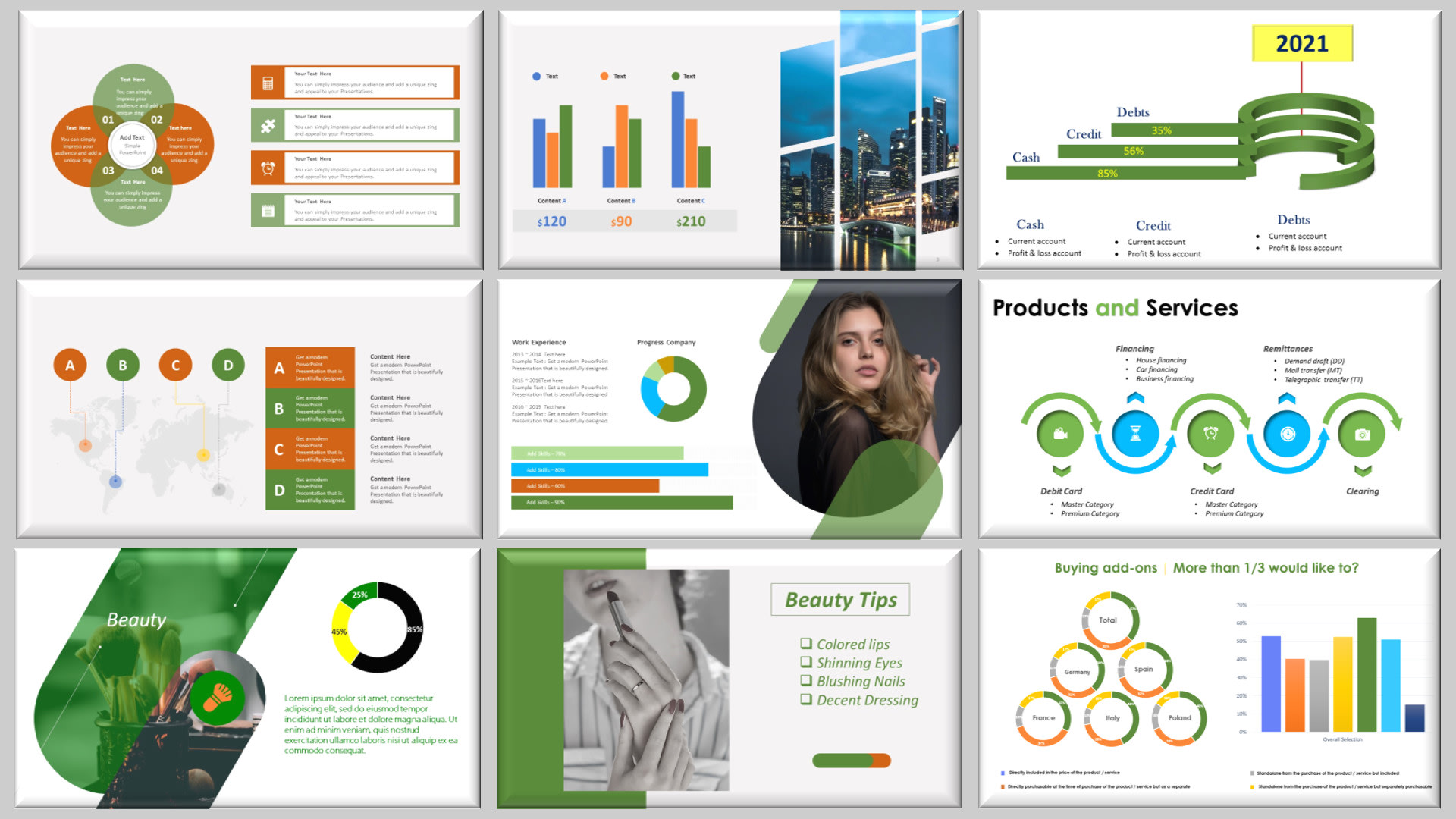Check the Blushing Nails checkbox

point(806,680)
